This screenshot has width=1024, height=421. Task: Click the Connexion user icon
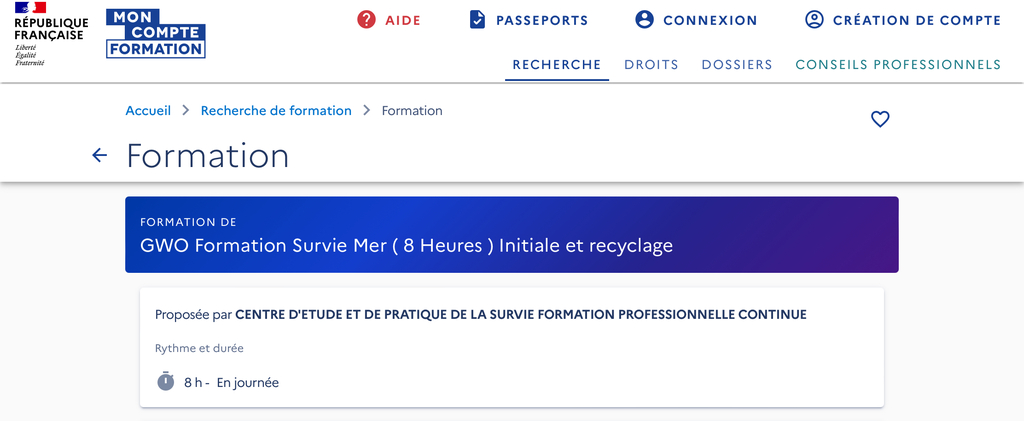point(645,20)
